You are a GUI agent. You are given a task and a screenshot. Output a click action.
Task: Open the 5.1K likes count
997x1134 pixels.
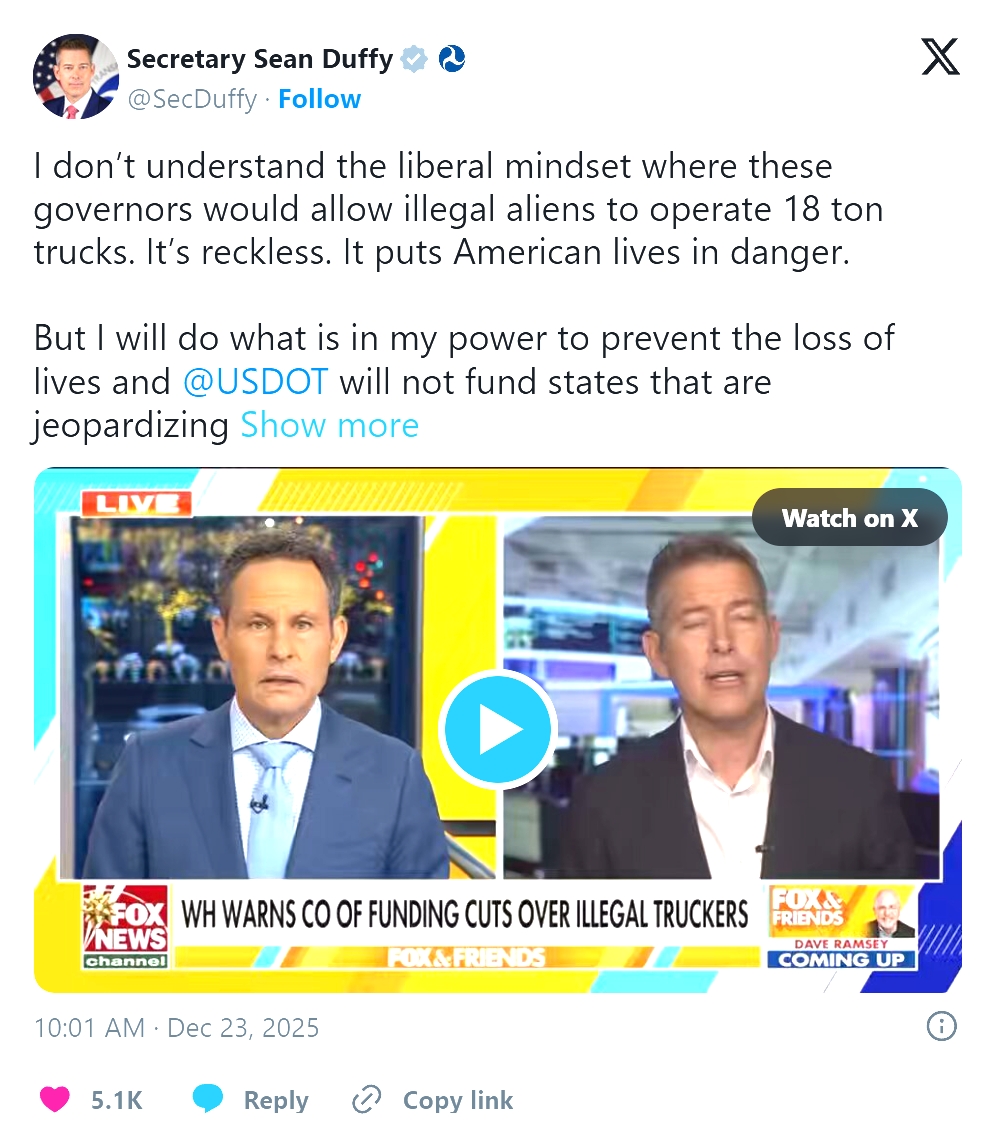(116, 1100)
